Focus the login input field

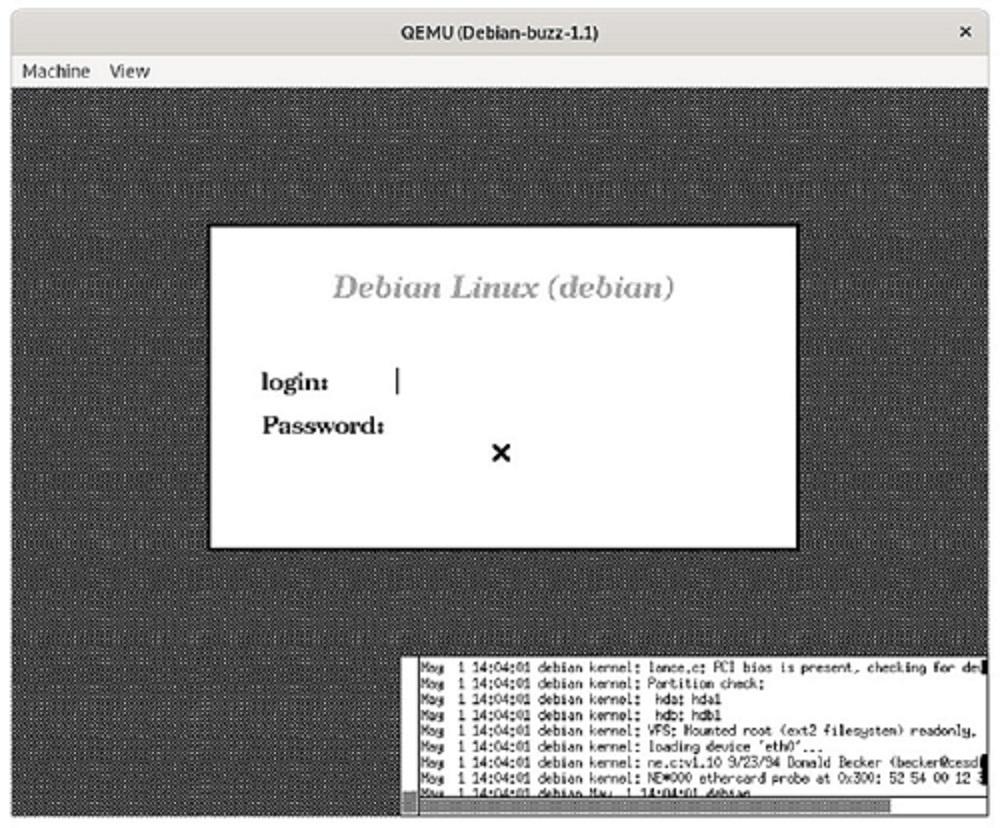coord(500,382)
